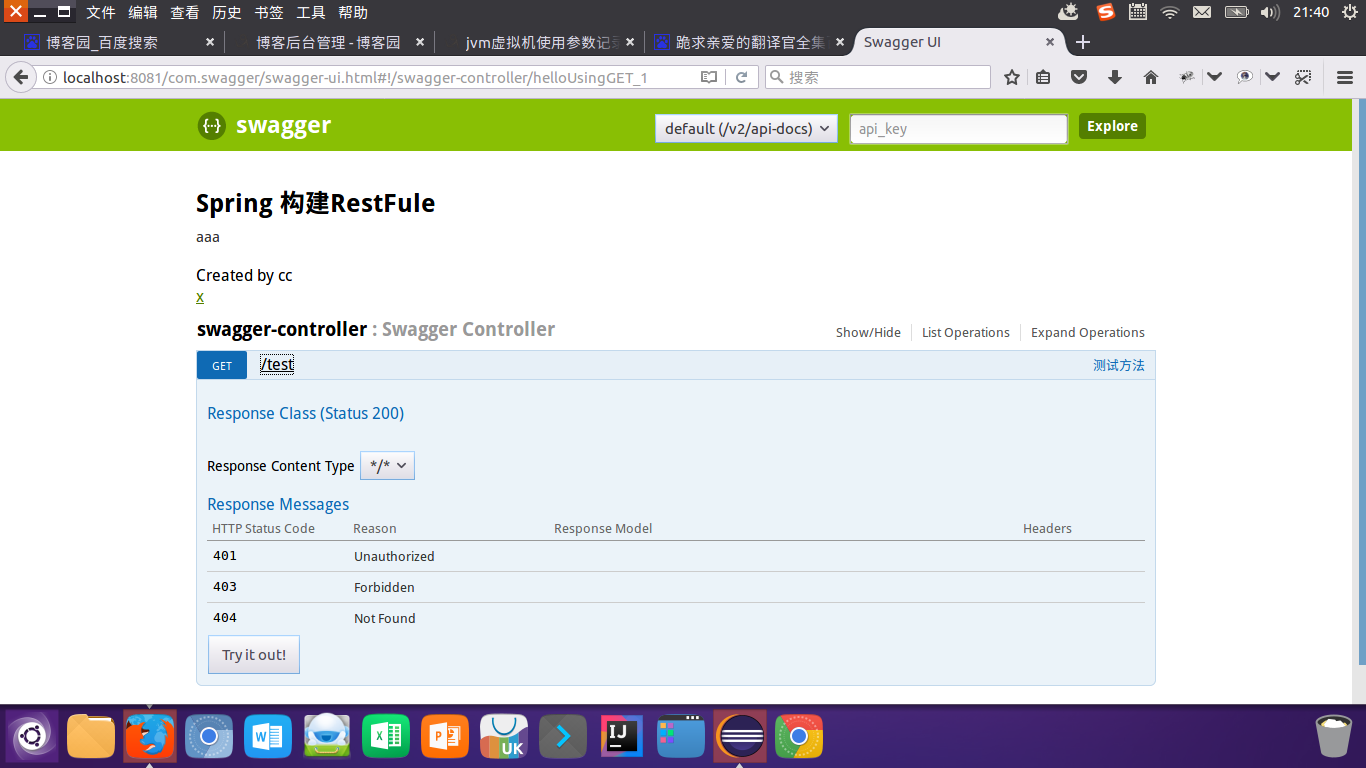The height and width of the screenshot is (768, 1366).
Task: Expand Firebug dropdown arrow
Action: pyautogui.click(x=1214, y=77)
